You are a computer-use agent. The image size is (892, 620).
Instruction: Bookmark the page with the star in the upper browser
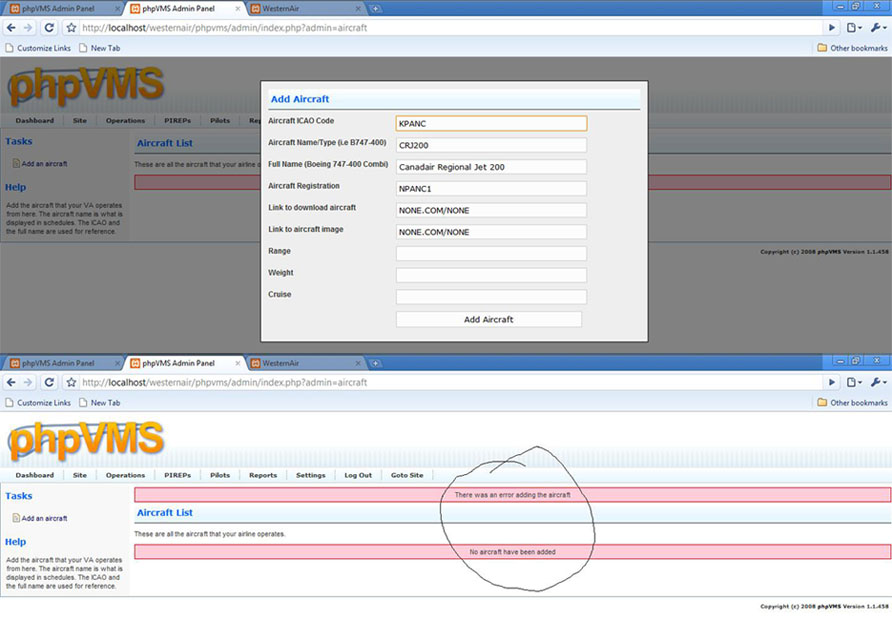click(x=71, y=27)
